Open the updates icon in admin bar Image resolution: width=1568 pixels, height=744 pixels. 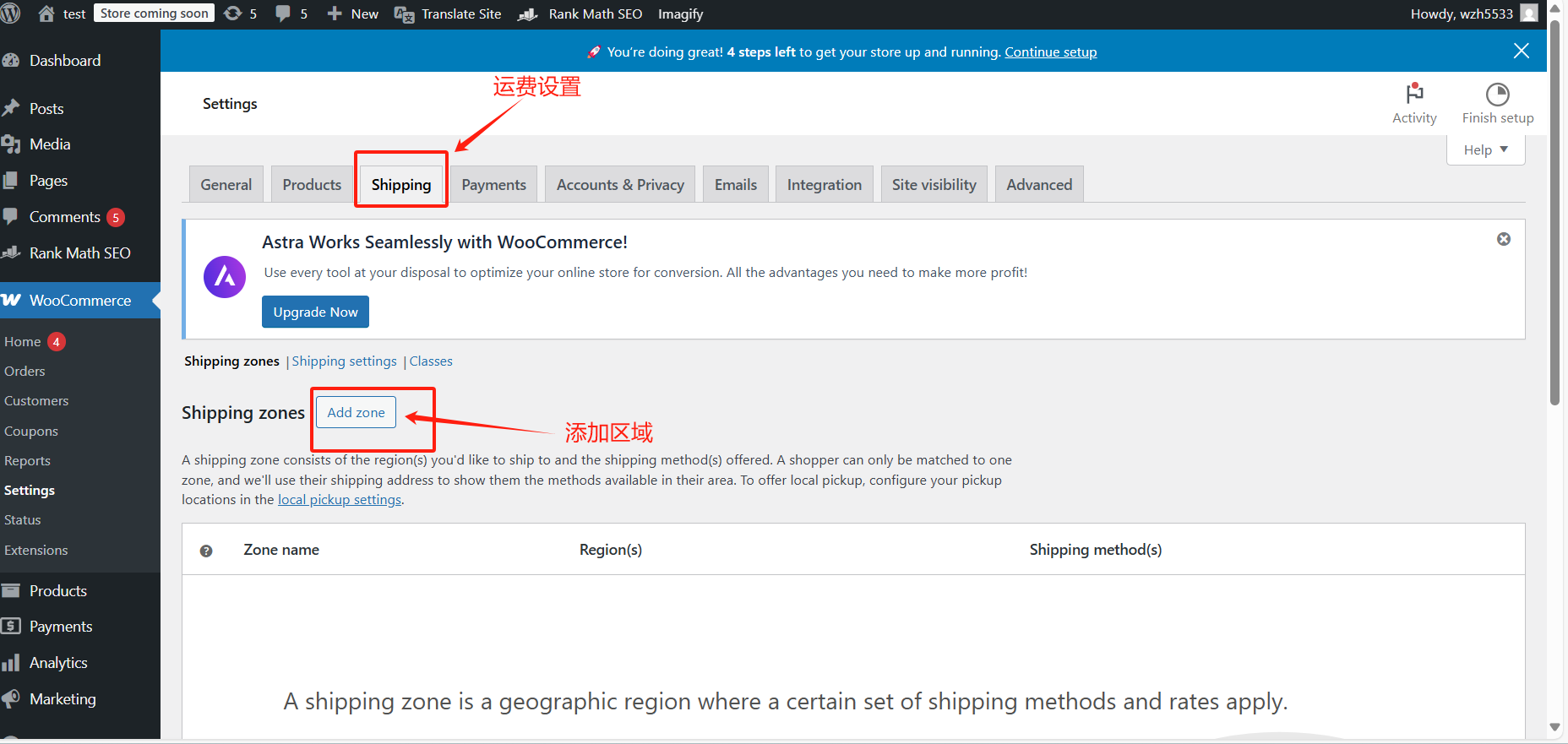point(233,14)
